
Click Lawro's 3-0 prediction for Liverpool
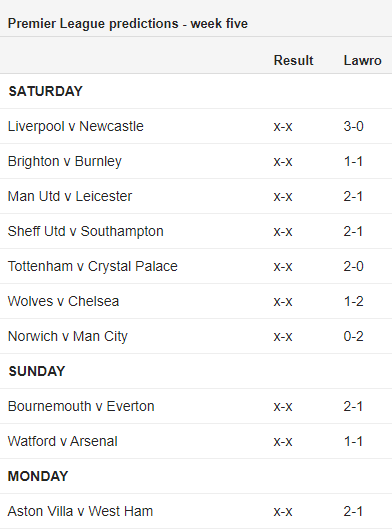354,127
